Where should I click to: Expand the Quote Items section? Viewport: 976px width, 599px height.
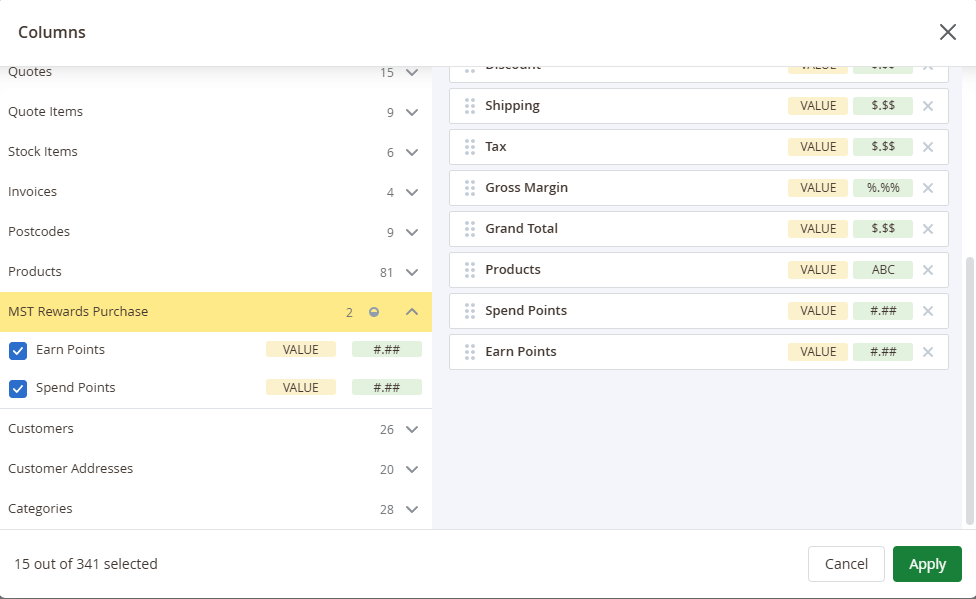click(x=412, y=112)
